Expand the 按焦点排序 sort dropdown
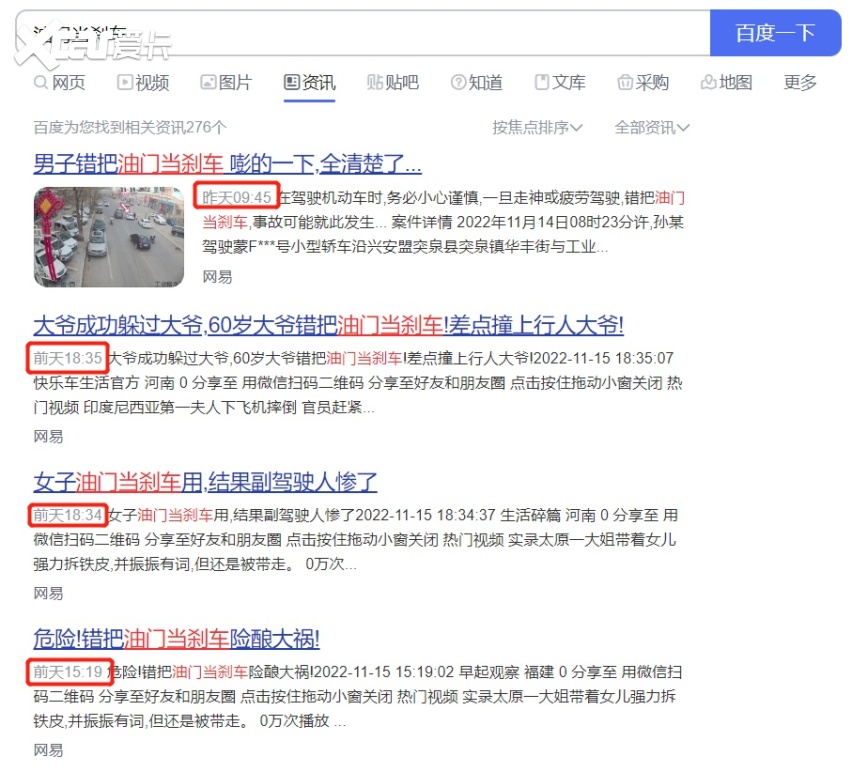The image size is (852, 772). [537, 128]
